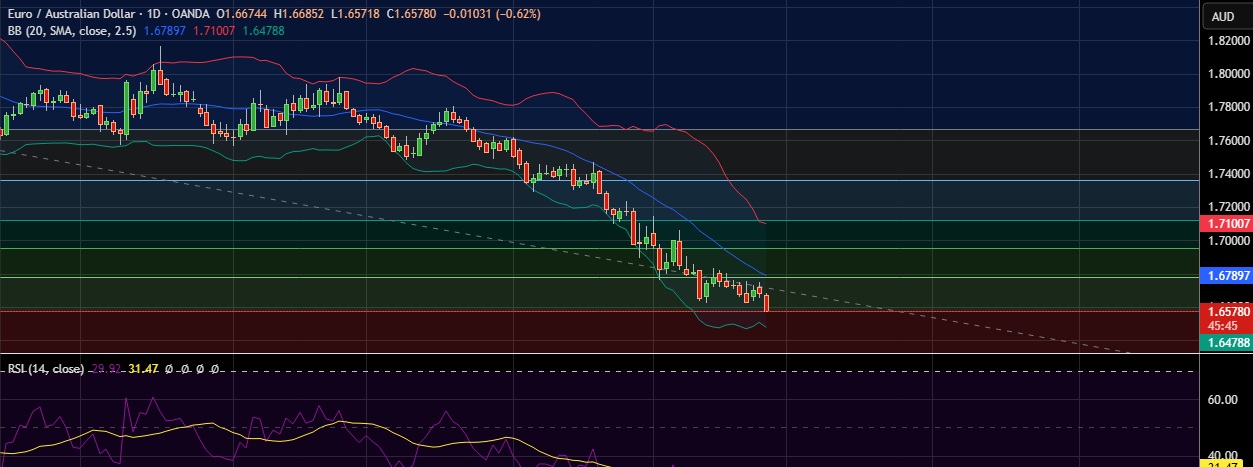Click the BB upper value 1.71007 in legend
This screenshot has width=1253, height=467.
coord(223,32)
